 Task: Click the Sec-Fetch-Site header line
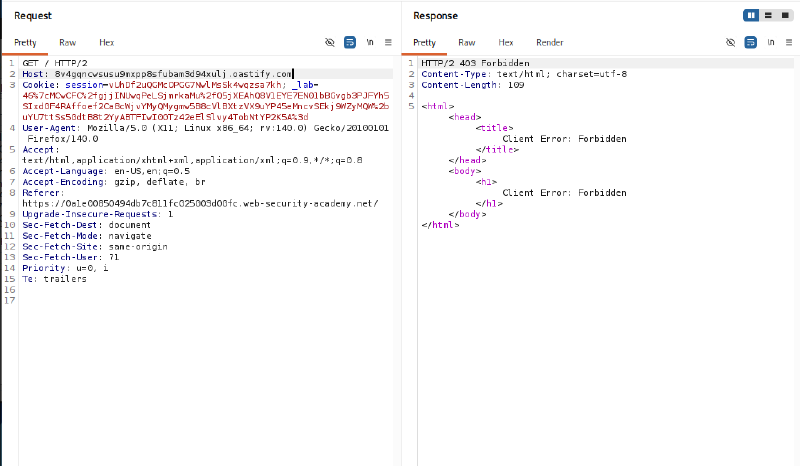(95, 247)
